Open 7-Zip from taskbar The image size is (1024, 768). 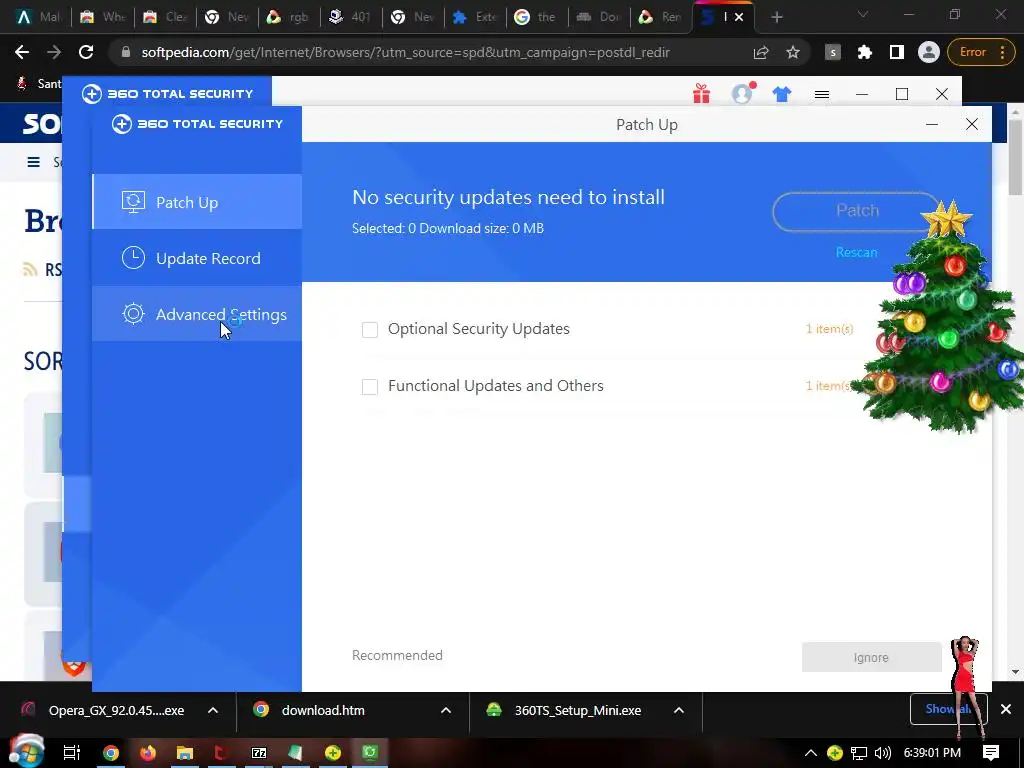point(259,753)
